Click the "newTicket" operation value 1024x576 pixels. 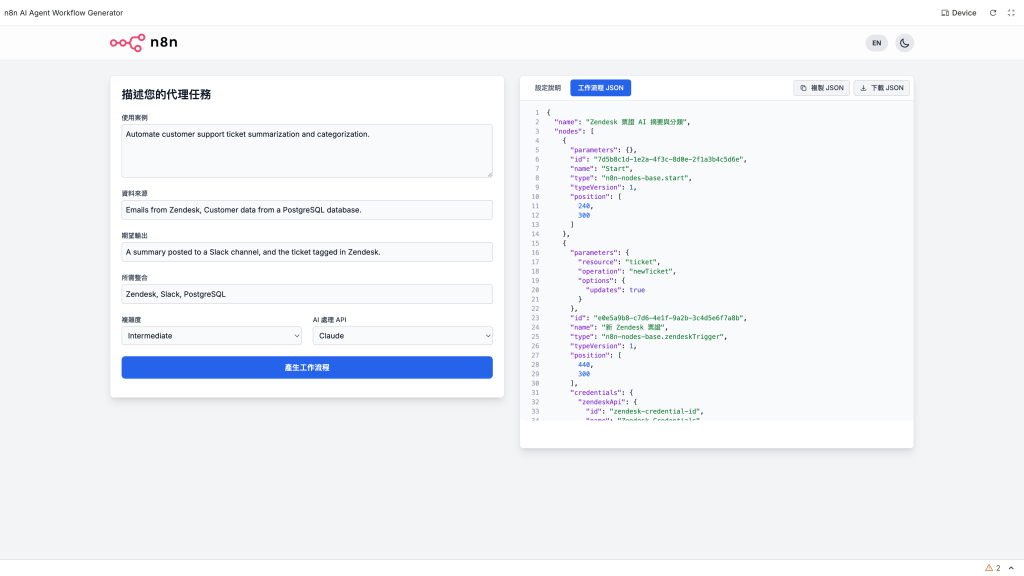pos(652,271)
